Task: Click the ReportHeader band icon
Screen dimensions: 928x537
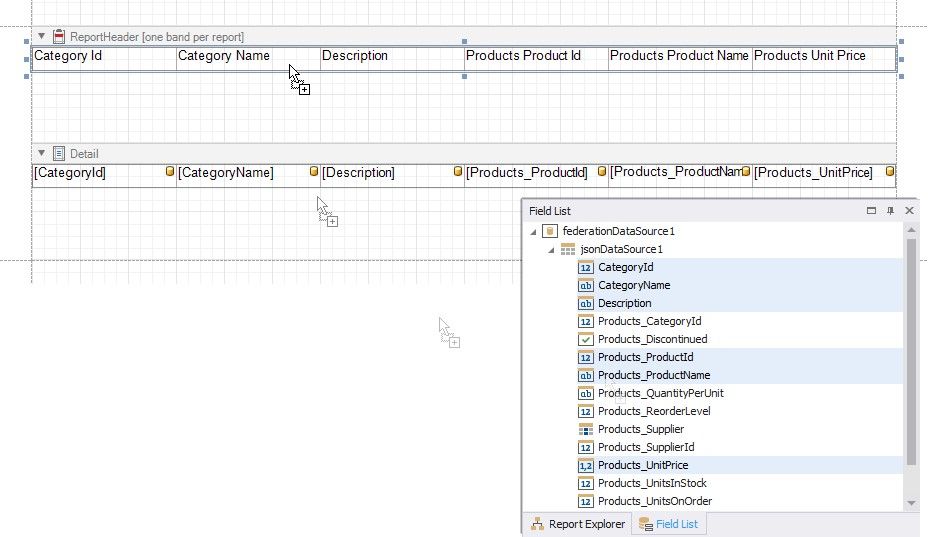Action: click(58, 37)
